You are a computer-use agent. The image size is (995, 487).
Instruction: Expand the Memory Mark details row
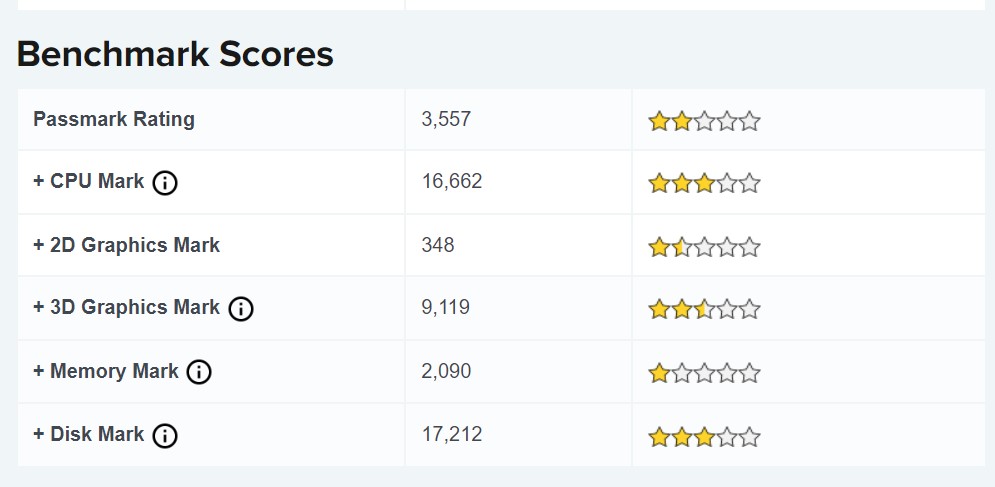click(106, 371)
